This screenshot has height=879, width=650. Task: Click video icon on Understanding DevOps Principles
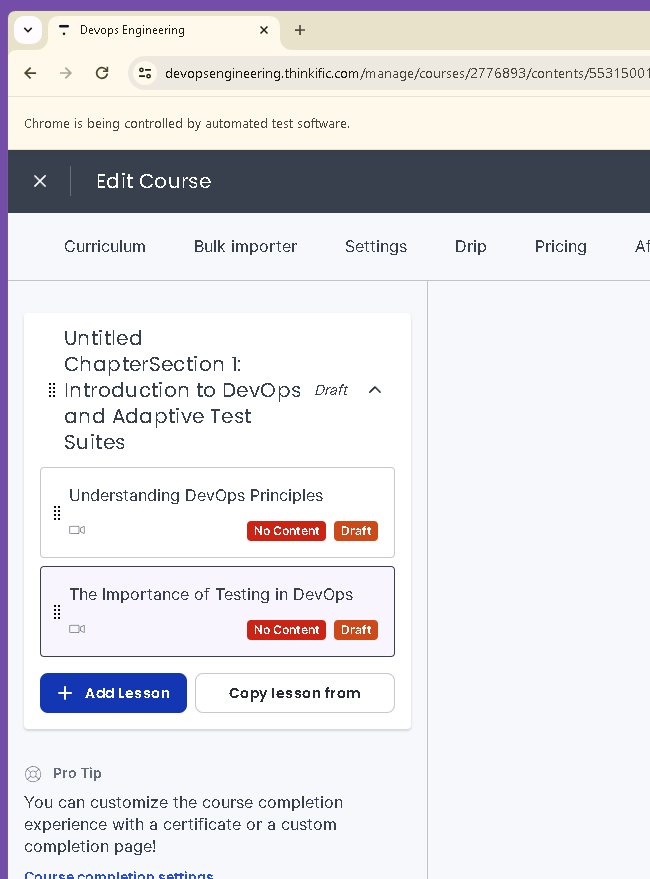tap(77, 530)
